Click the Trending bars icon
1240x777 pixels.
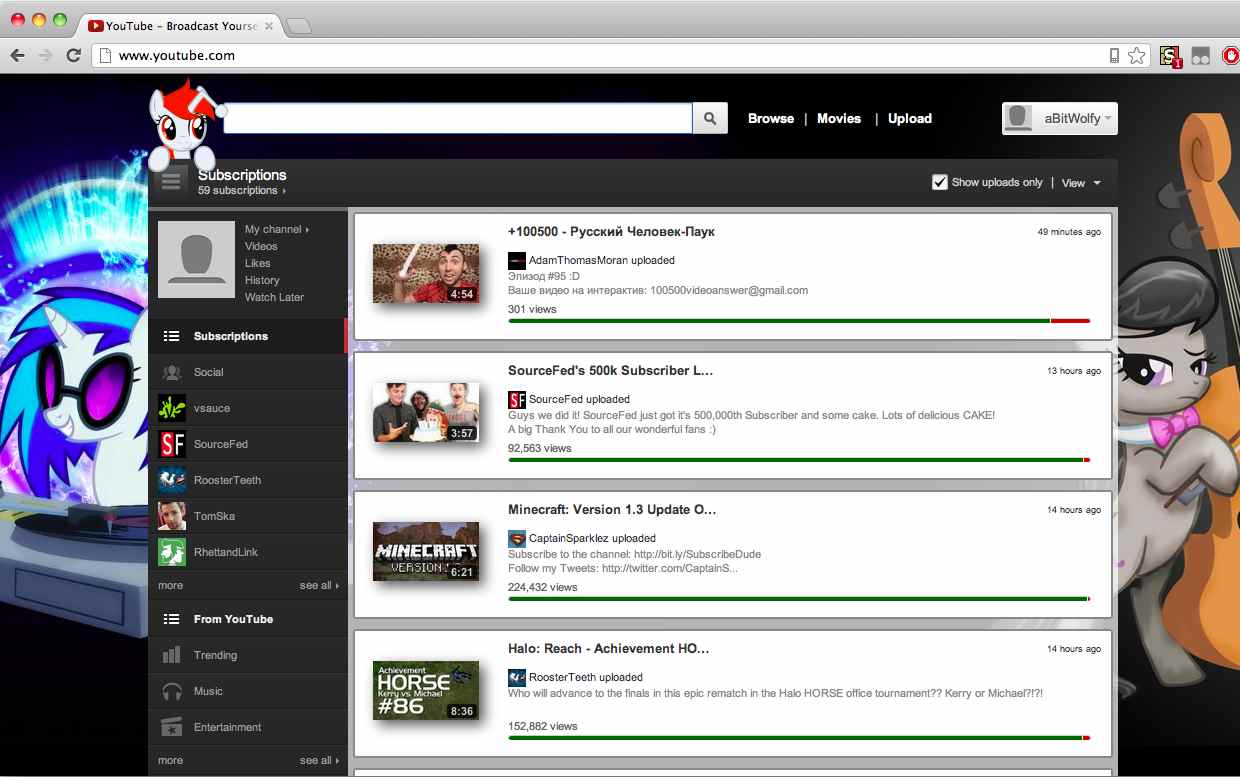pyautogui.click(x=172, y=655)
